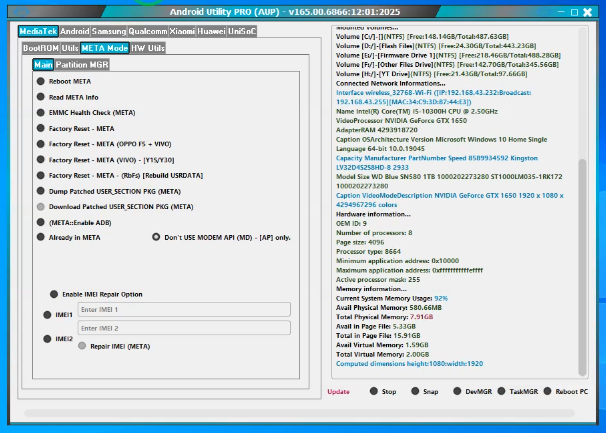The width and height of the screenshot is (606, 433).
Task: Click the Snap button
Action: pyautogui.click(x=425, y=391)
